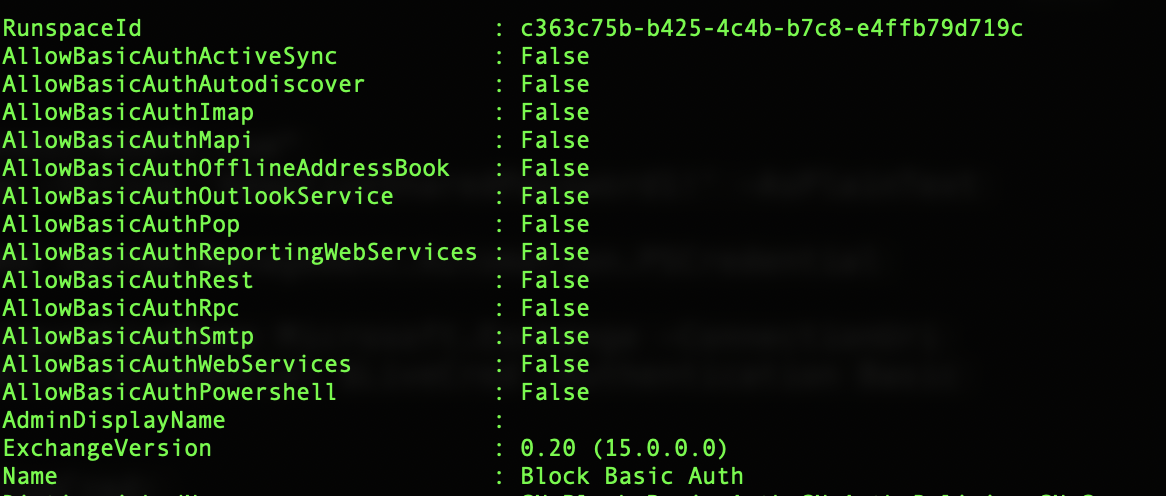The image size is (1166, 496).
Task: Select the AllowBasicAuthImap label
Action: tap(128, 113)
